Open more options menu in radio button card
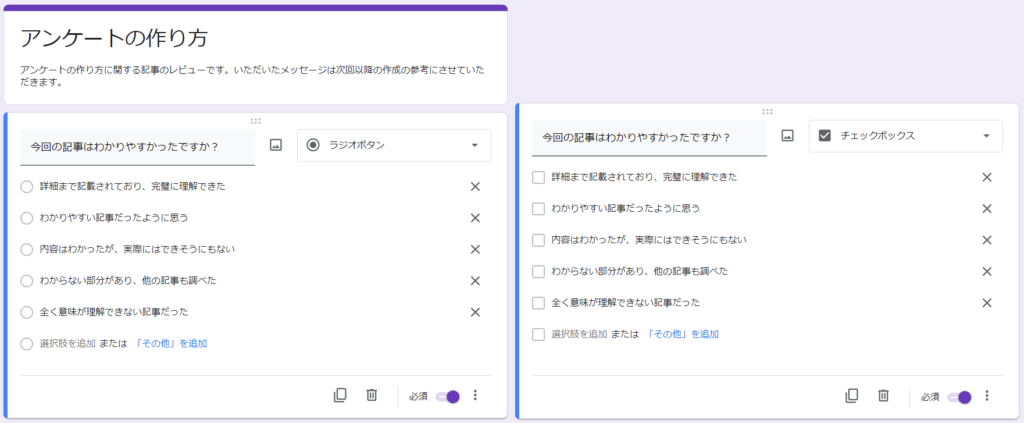Screen dimensions: 1024x423 [x=475, y=395]
